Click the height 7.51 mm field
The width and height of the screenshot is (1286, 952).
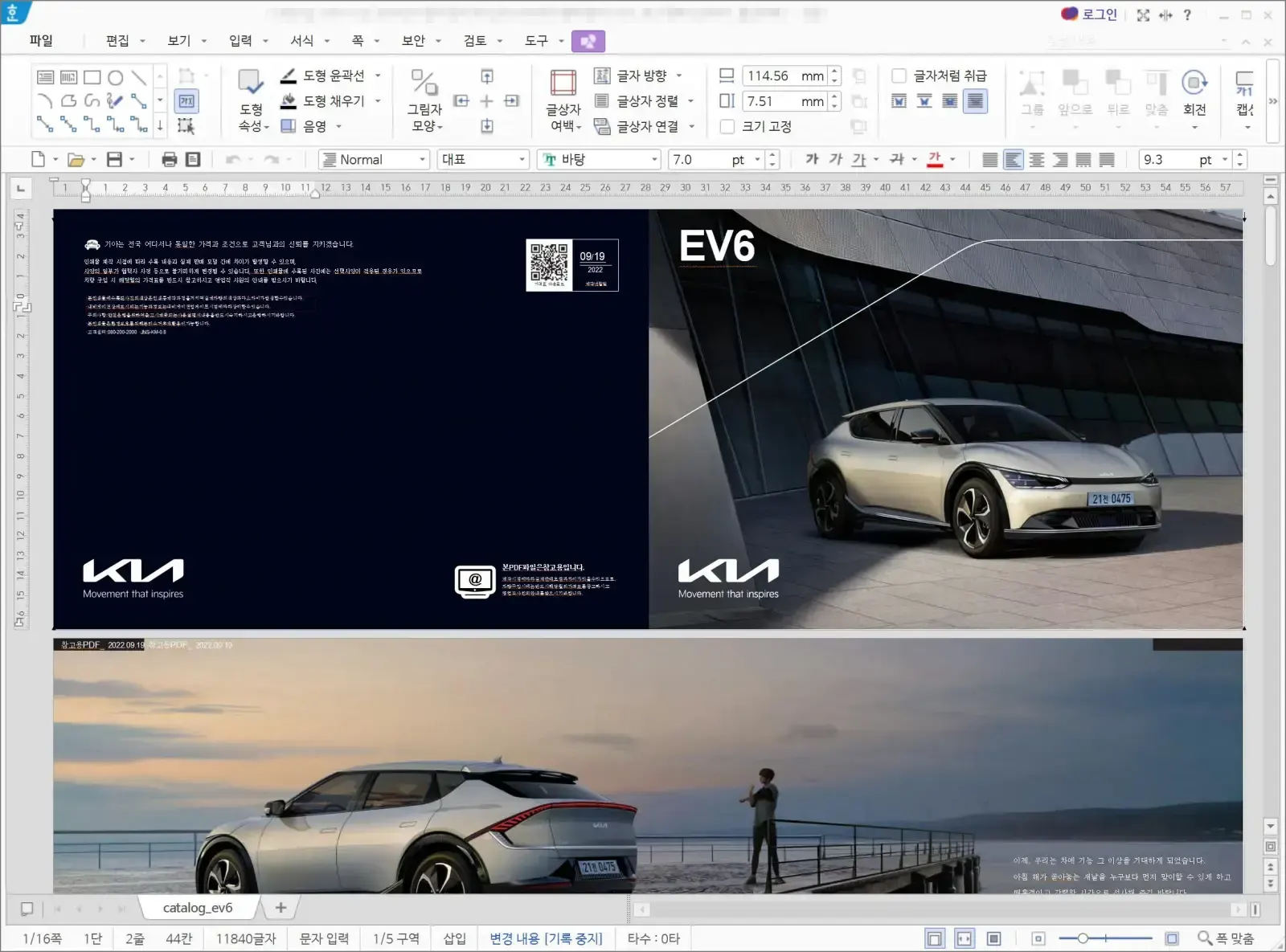point(785,101)
